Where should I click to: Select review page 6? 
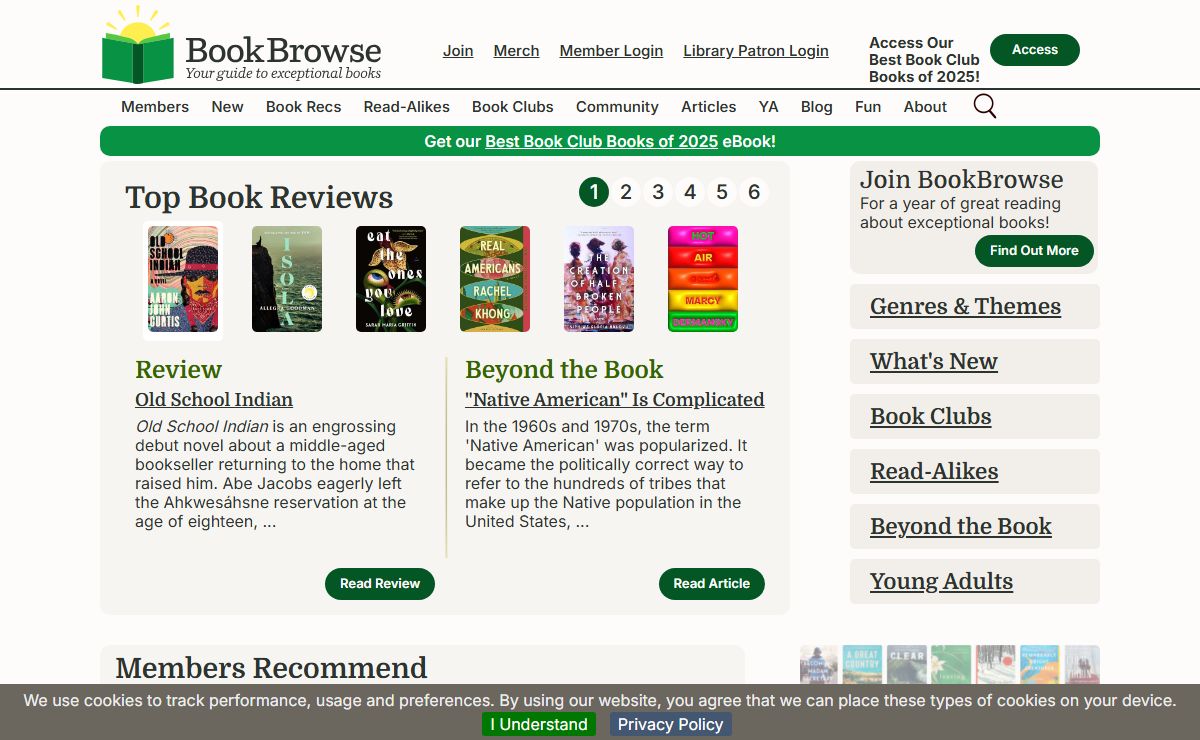click(x=754, y=192)
